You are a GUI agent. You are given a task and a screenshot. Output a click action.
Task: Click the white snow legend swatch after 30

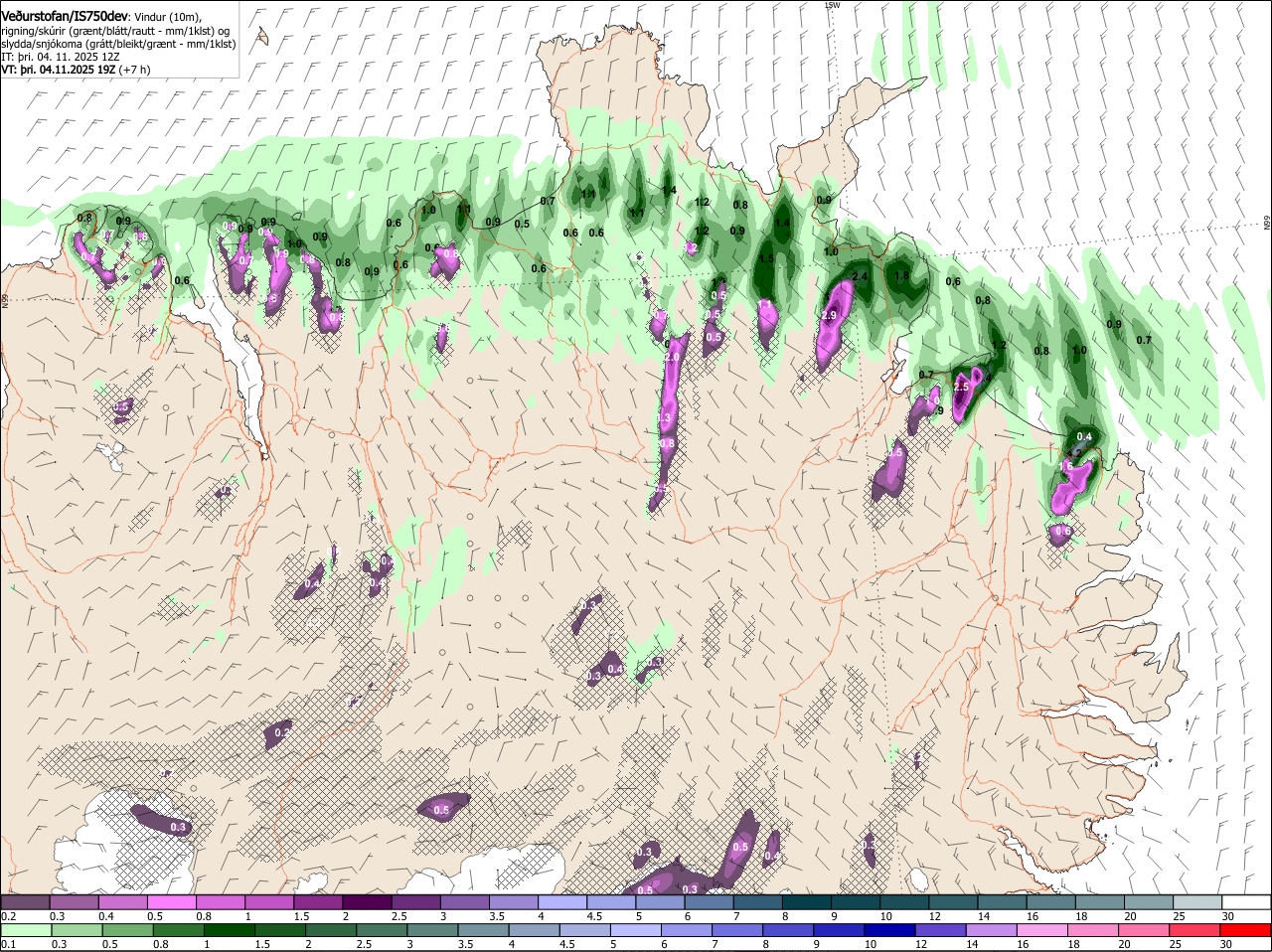point(1246,902)
